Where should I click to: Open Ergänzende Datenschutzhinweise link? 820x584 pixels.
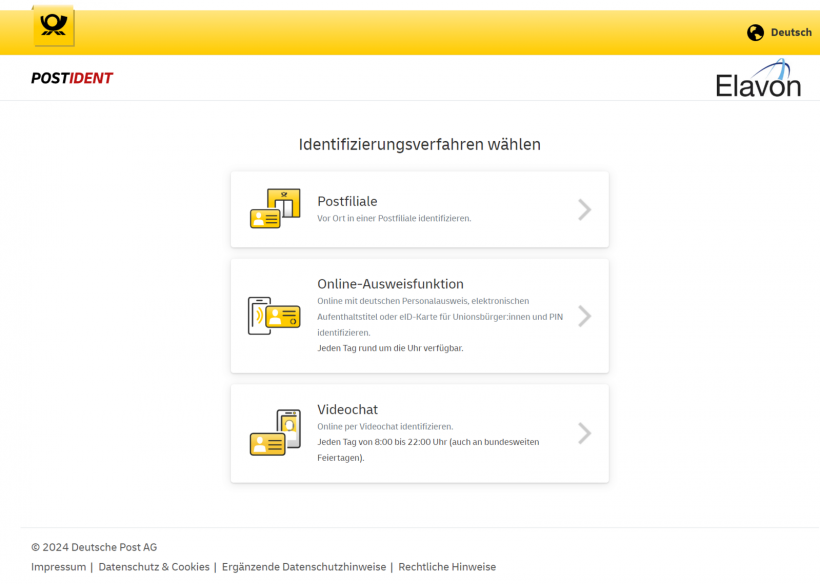tap(304, 567)
